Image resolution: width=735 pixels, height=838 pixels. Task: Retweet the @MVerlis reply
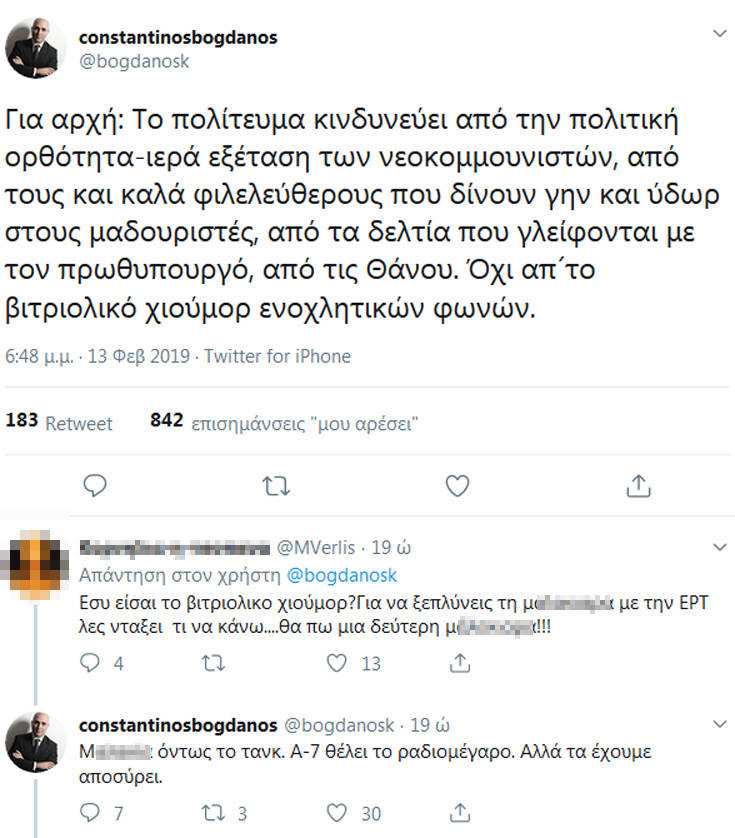pyautogui.click(x=213, y=663)
